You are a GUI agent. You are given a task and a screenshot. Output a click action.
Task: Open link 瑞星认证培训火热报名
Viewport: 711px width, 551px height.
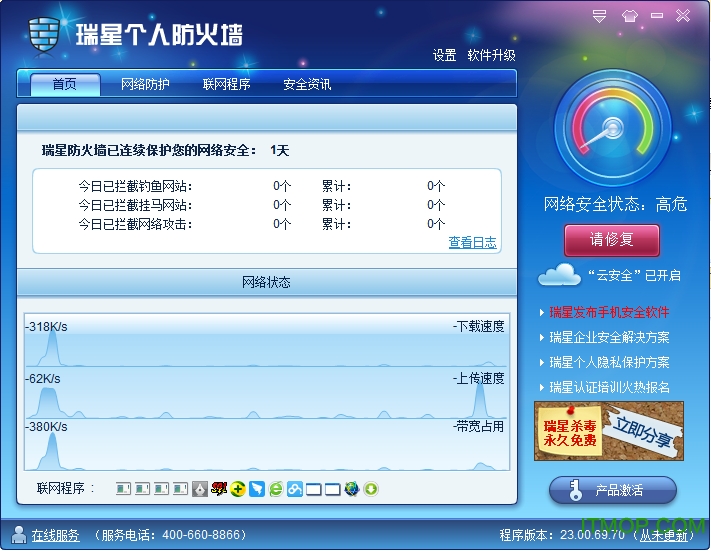point(609,387)
